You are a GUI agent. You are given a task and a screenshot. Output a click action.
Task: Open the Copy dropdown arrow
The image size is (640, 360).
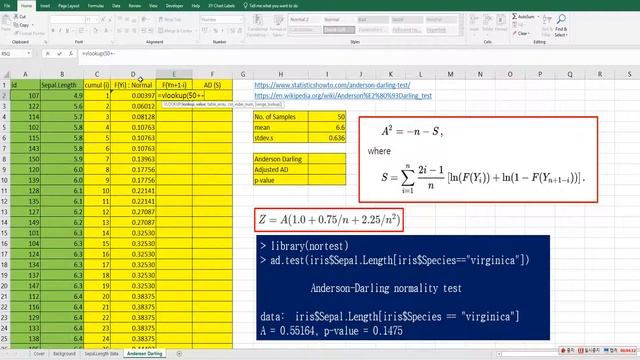pyautogui.click(x=33, y=25)
